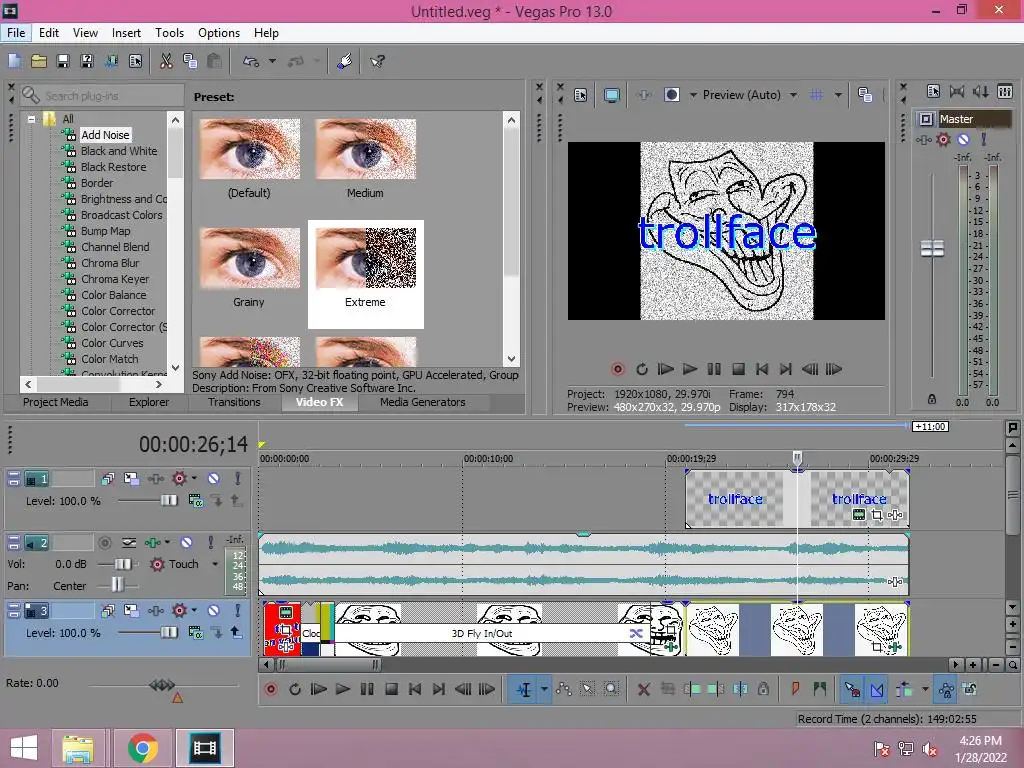This screenshot has height=768, width=1024.
Task: Click the Copy icon in main toolbar
Action: (190, 61)
